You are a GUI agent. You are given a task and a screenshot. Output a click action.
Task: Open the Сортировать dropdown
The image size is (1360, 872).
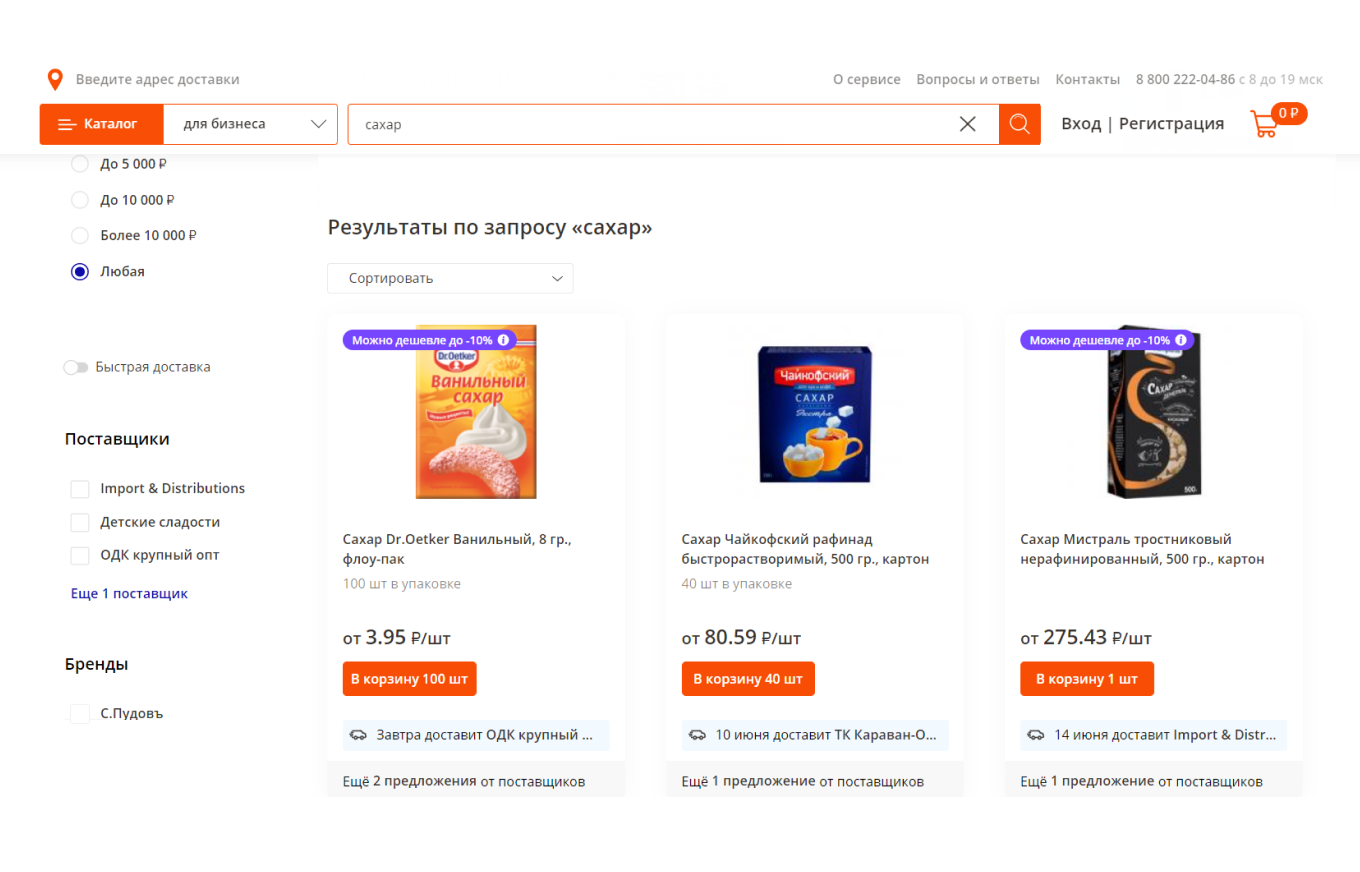[x=450, y=278]
